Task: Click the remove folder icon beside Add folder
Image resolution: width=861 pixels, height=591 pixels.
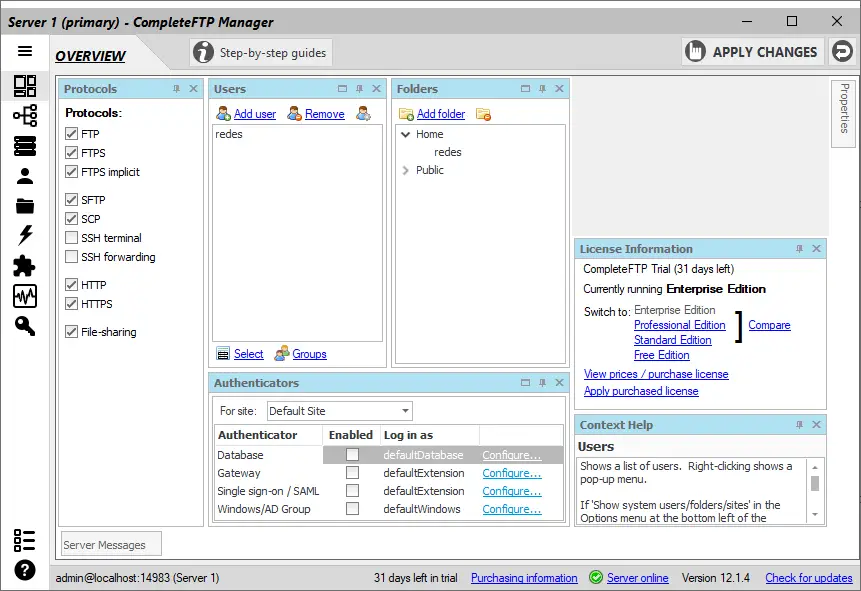Action: 483,114
